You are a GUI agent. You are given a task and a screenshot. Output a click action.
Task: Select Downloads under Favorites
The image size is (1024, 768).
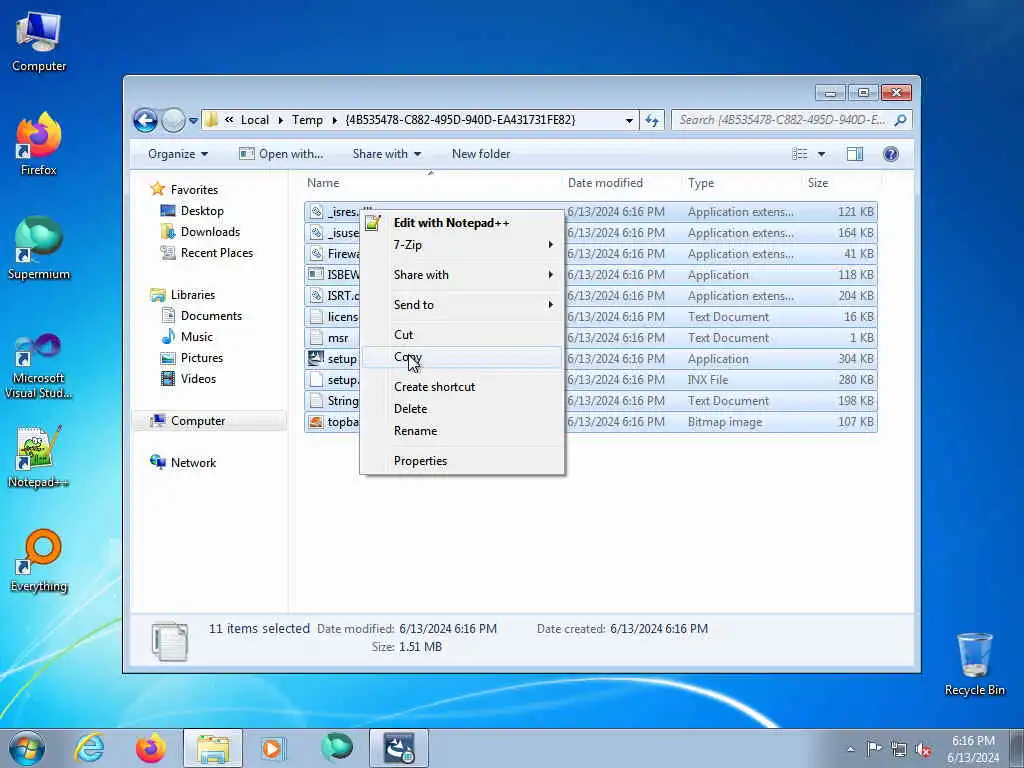(210, 232)
